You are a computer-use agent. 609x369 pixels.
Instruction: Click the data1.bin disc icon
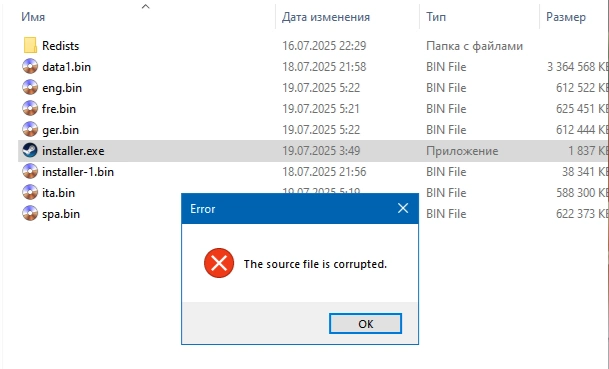coord(30,66)
